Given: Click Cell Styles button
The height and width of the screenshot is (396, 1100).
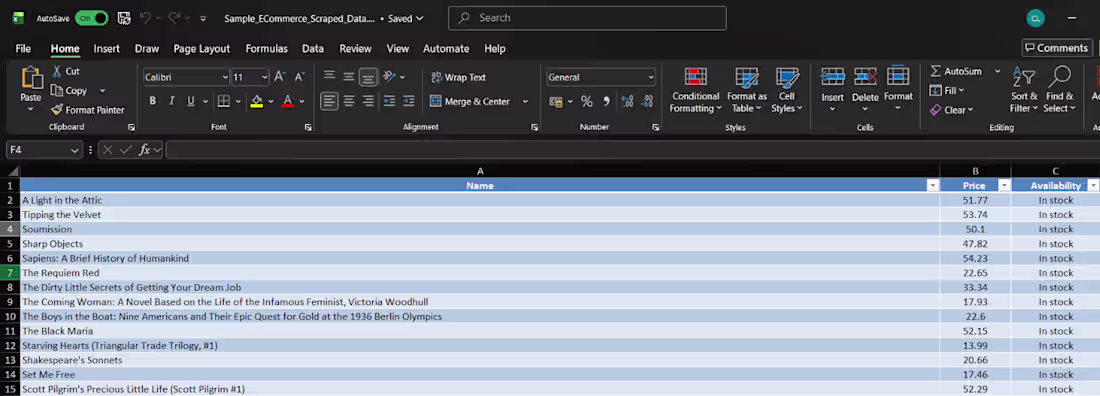Looking at the screenshot, I should pyautogui.click(x=786, y=90).
